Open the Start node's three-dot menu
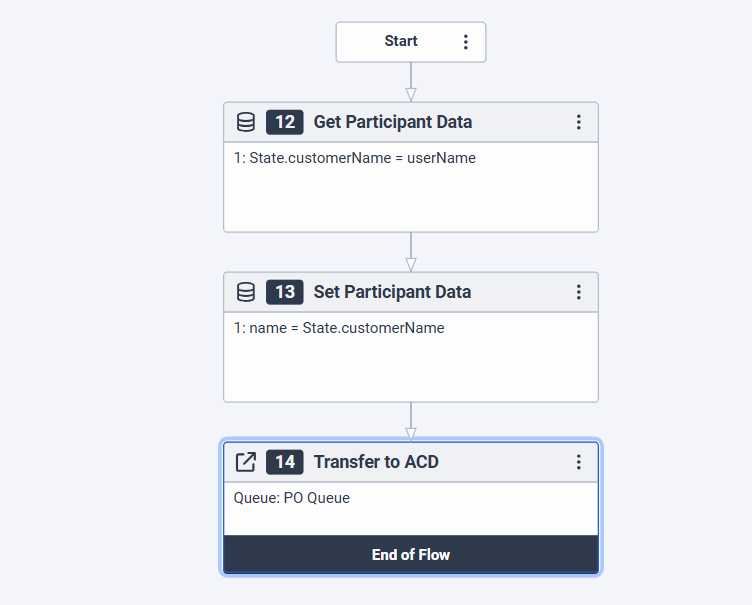This screenshot has width=752, height=605. [x=465, y=42]
